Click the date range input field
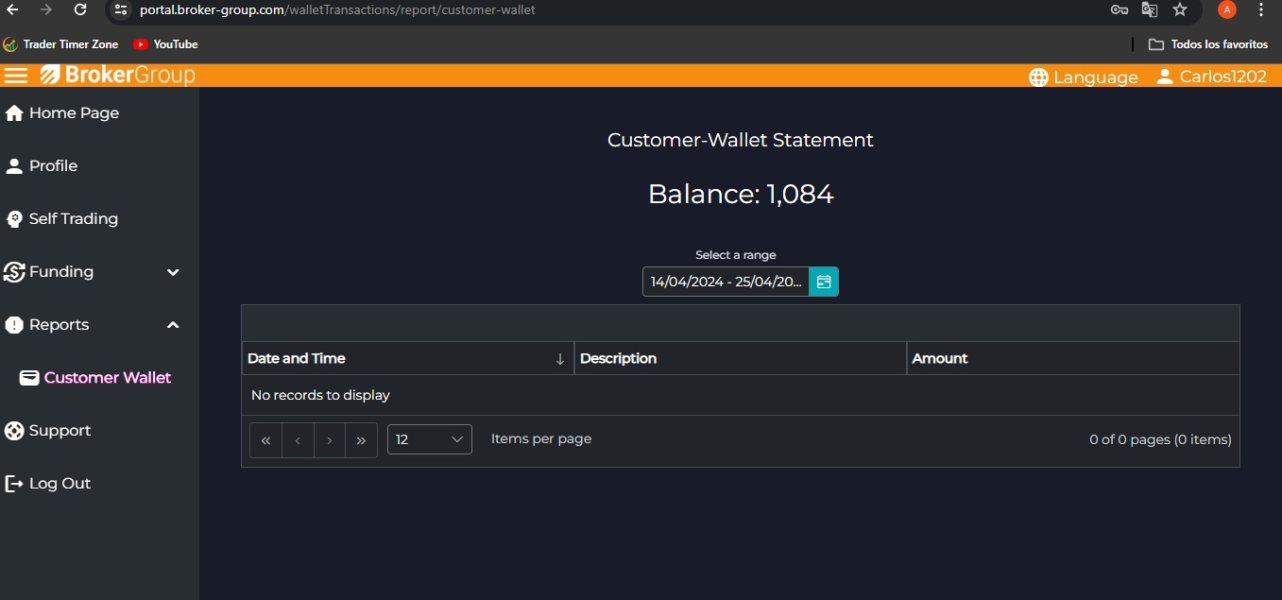 (x=726, y=282)
